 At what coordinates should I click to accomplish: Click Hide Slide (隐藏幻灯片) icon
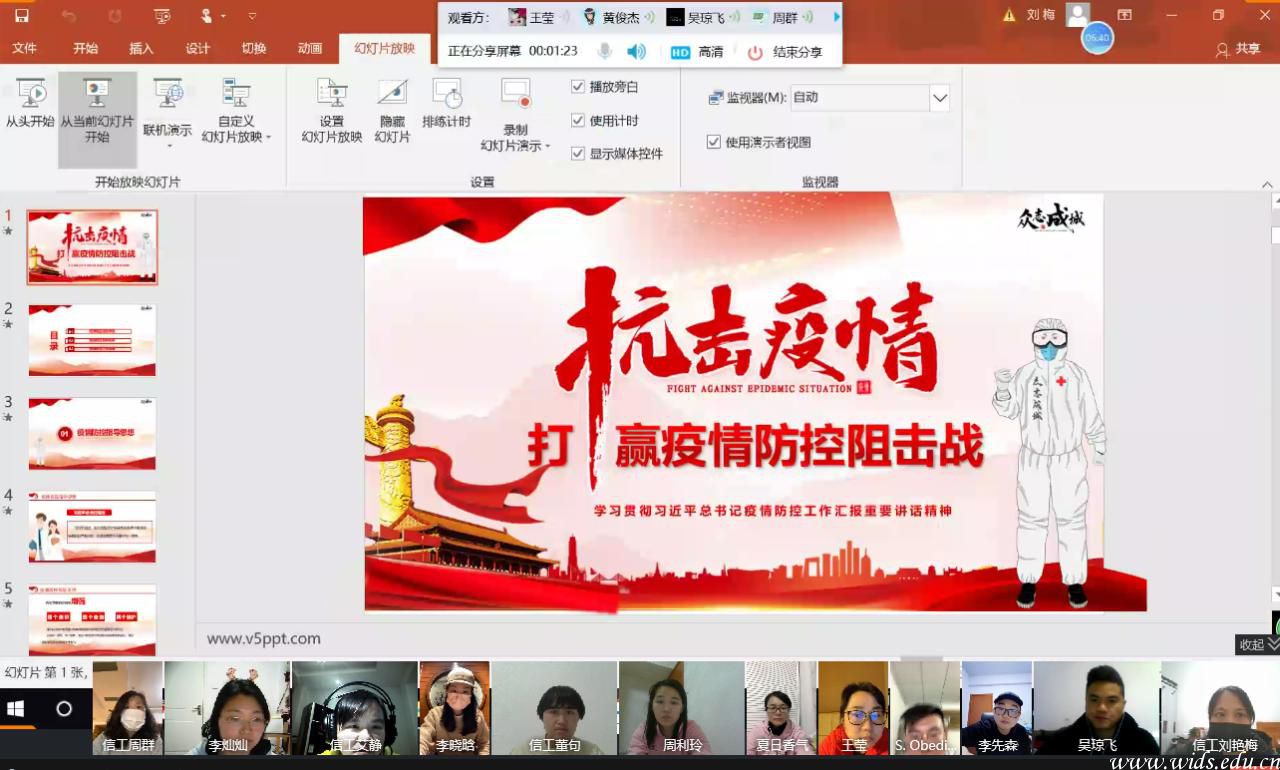coord(392,95)
